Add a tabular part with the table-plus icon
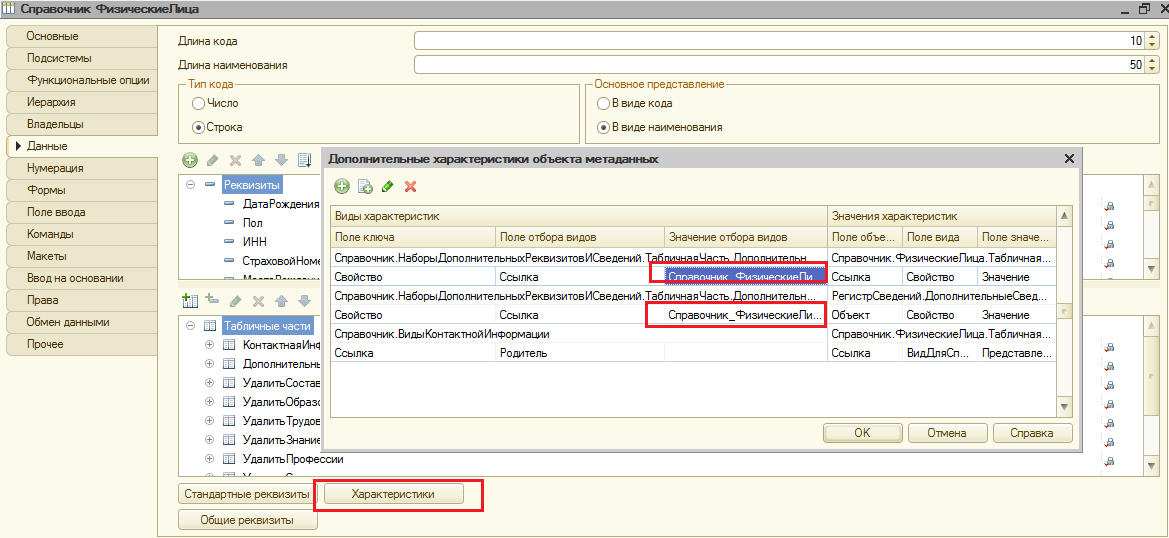 point(190,300)
